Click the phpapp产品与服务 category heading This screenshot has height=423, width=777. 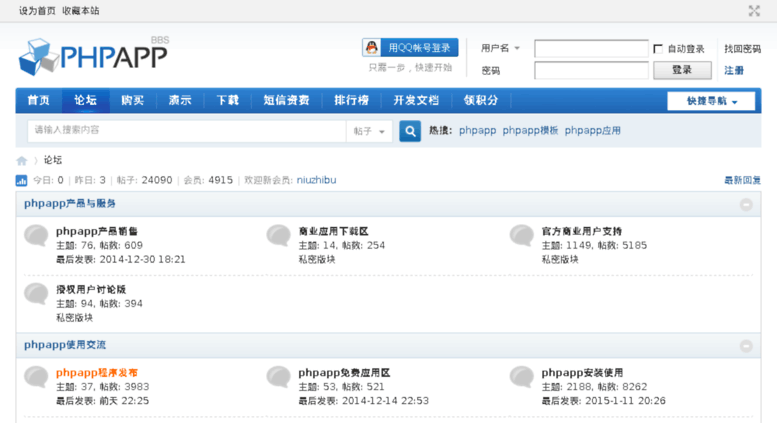click(x=70, y=204)
